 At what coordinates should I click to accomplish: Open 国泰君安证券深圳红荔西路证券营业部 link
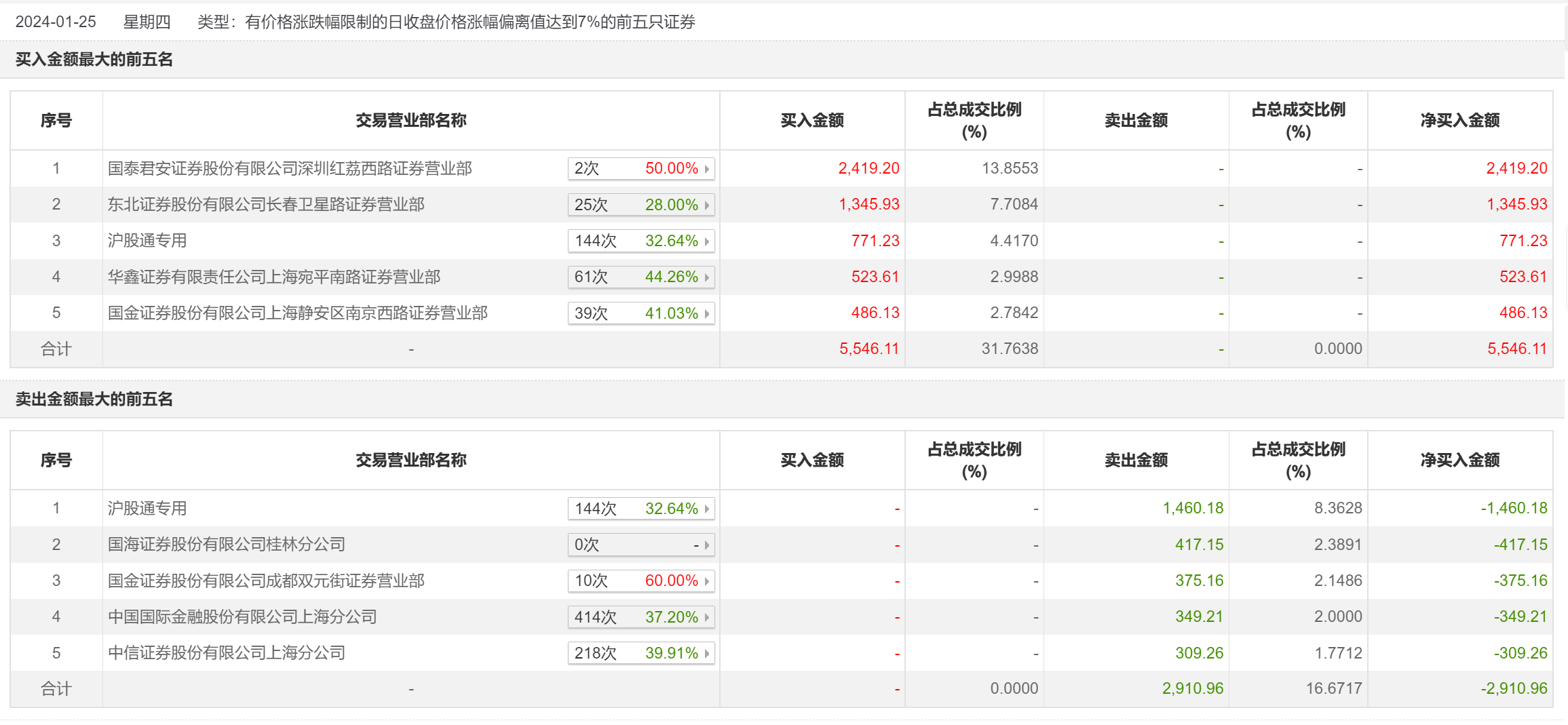tap(290, 168)
